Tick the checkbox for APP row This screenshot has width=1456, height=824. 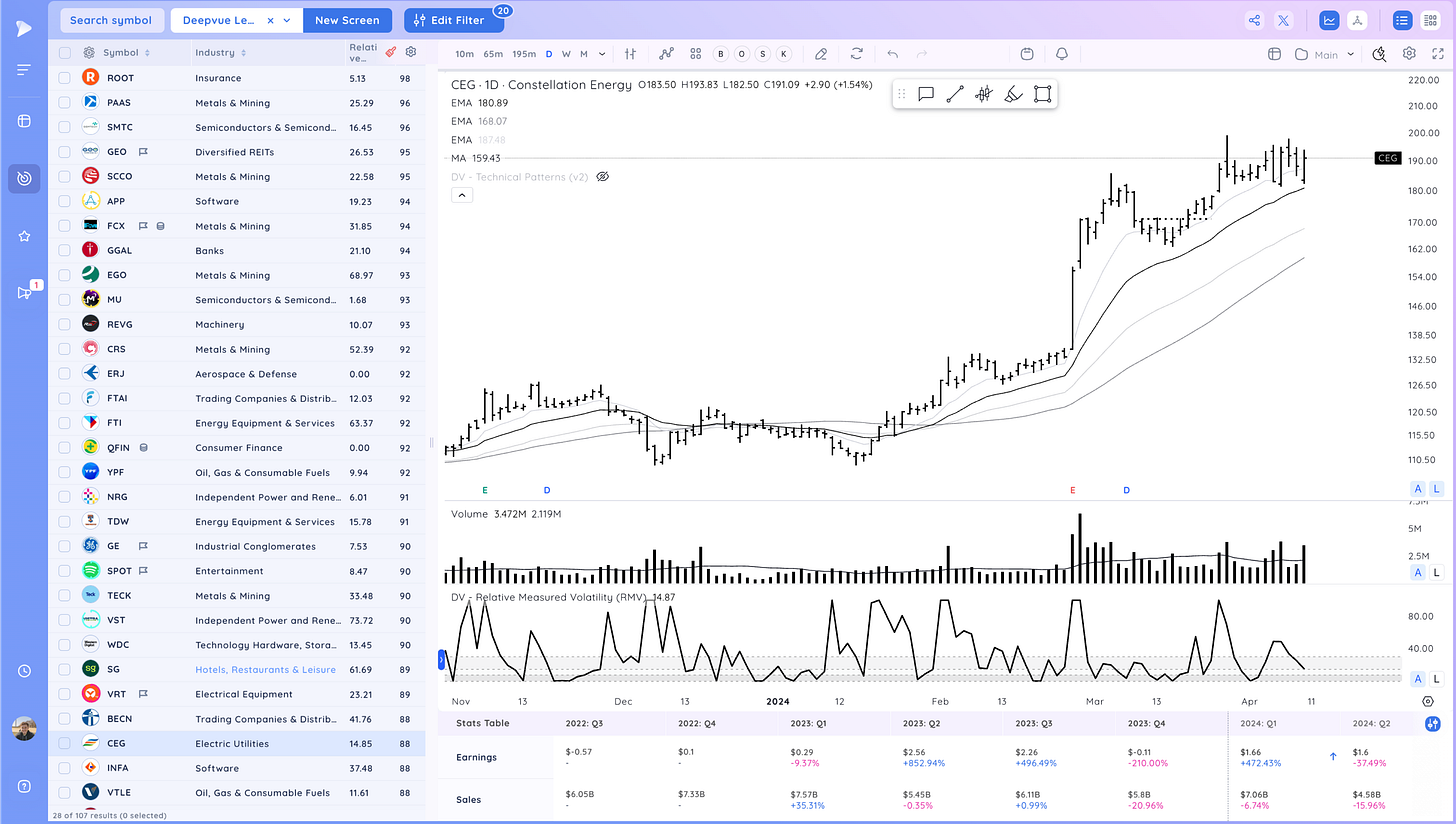pos(65,201)
